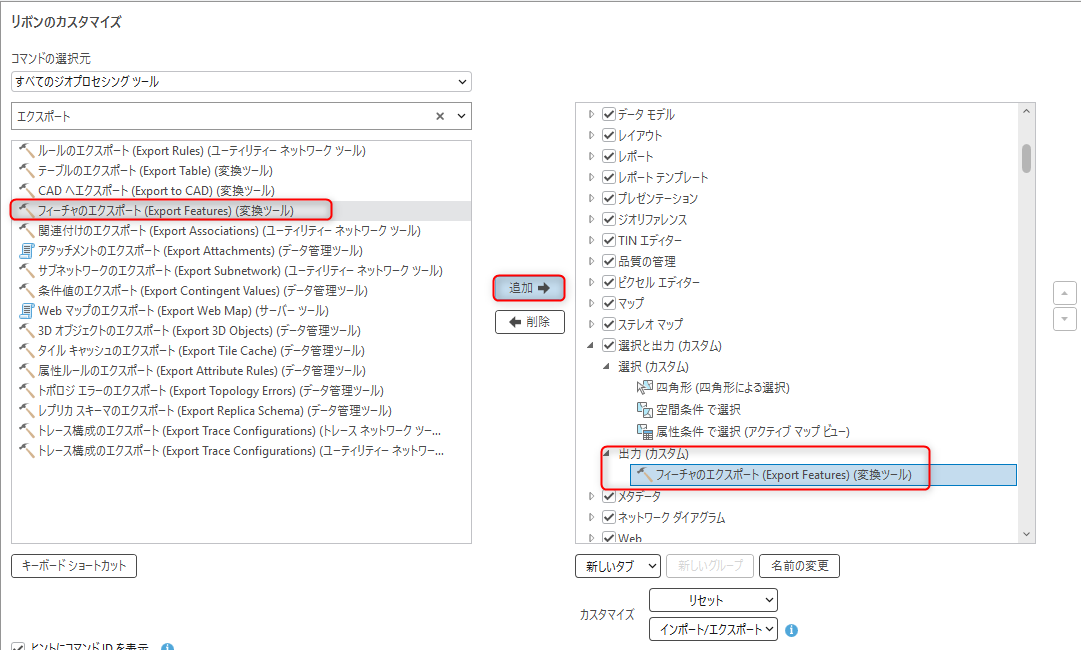Toggle the ジオリファレンス checkbox
This screenshot has width=1081, height=650.
coord(608,219)
